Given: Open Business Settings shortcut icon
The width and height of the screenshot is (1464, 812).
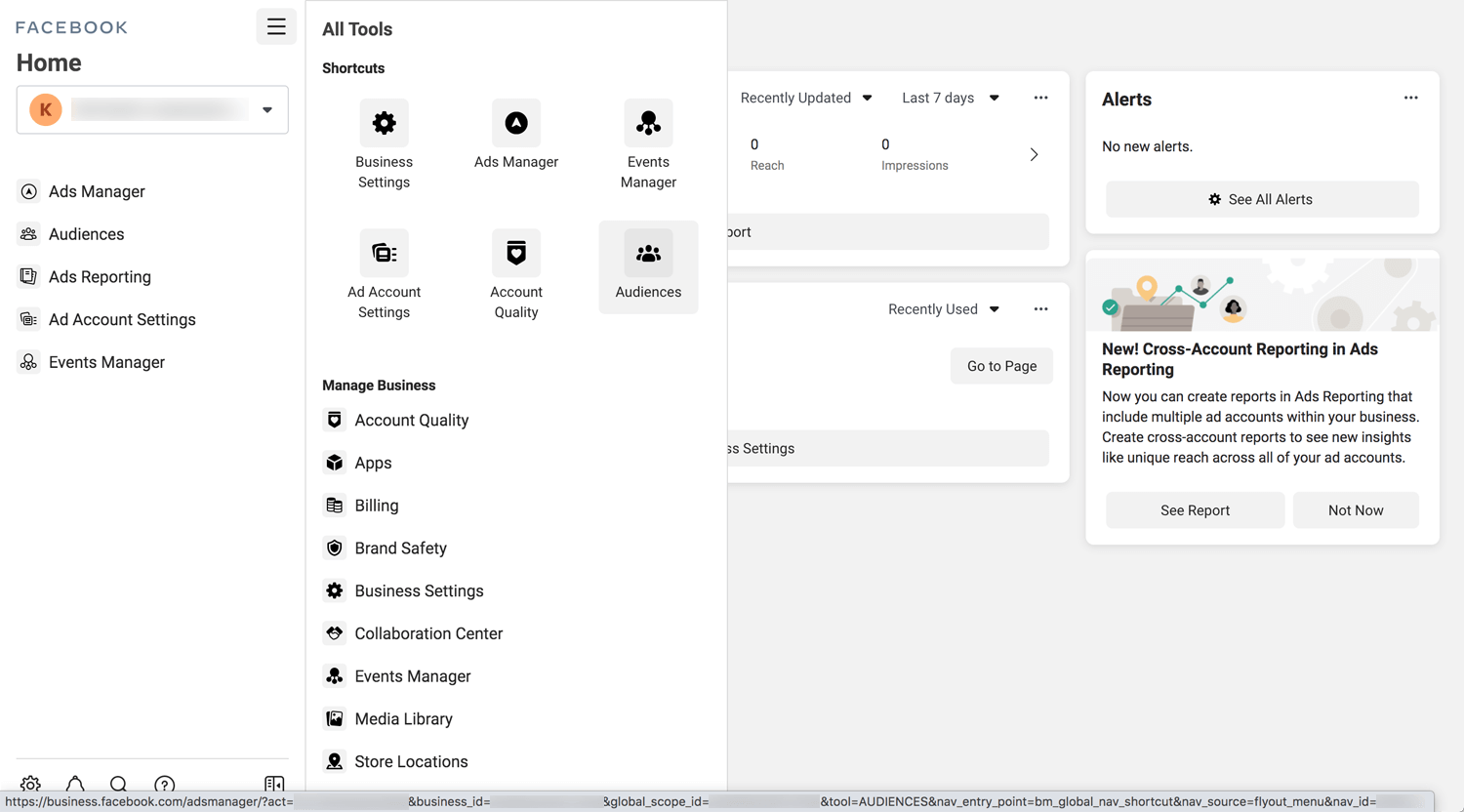Looking at the screenshot, I should pyautogui.click(x=384, y=123).
